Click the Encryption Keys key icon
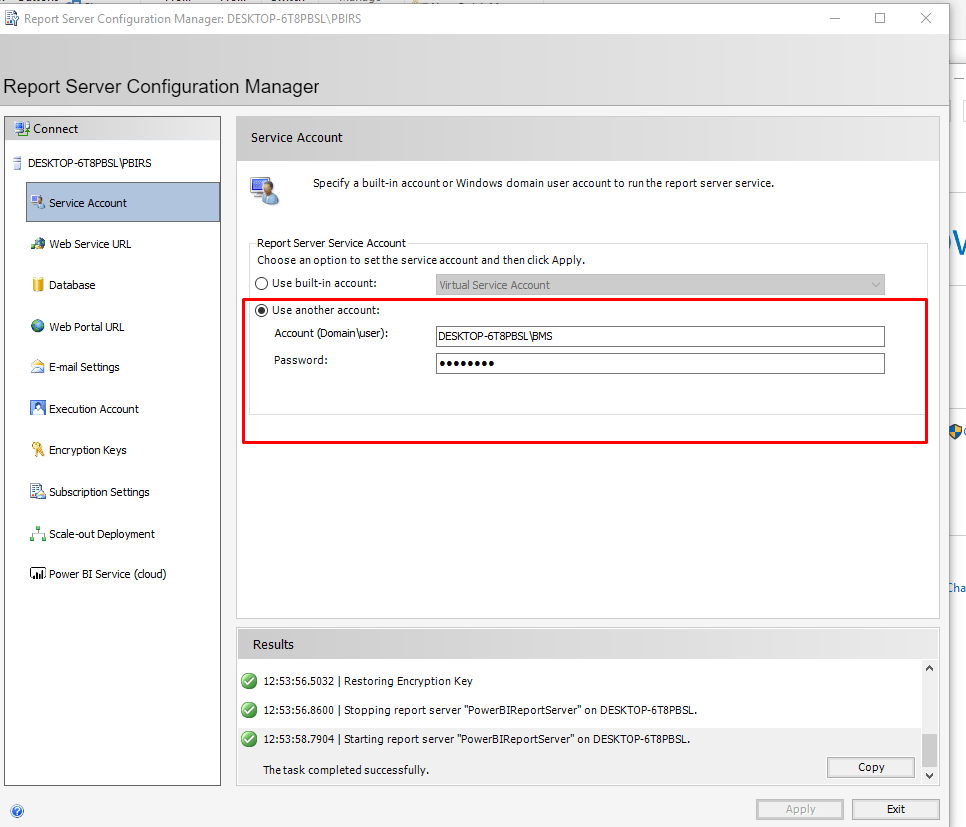 [38, 450]
